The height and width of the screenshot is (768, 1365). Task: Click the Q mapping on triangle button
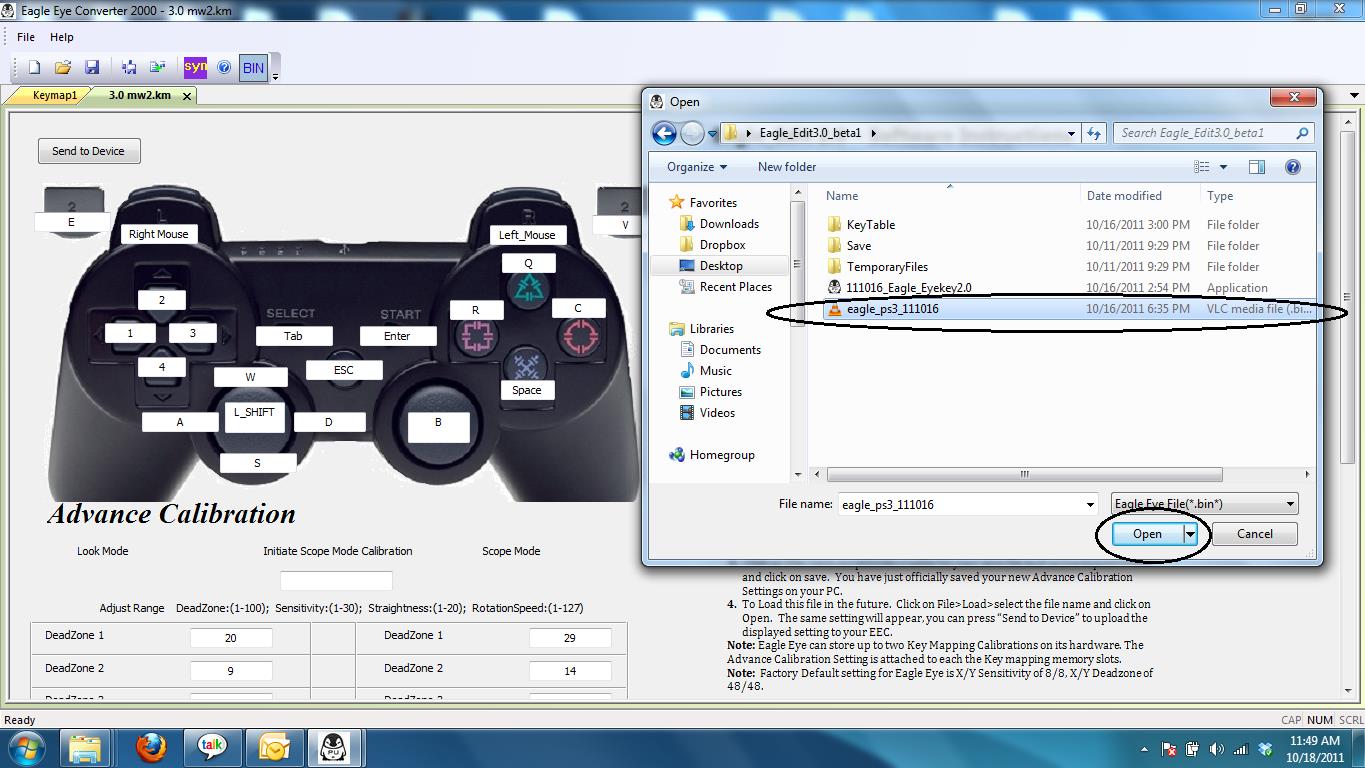529,263
